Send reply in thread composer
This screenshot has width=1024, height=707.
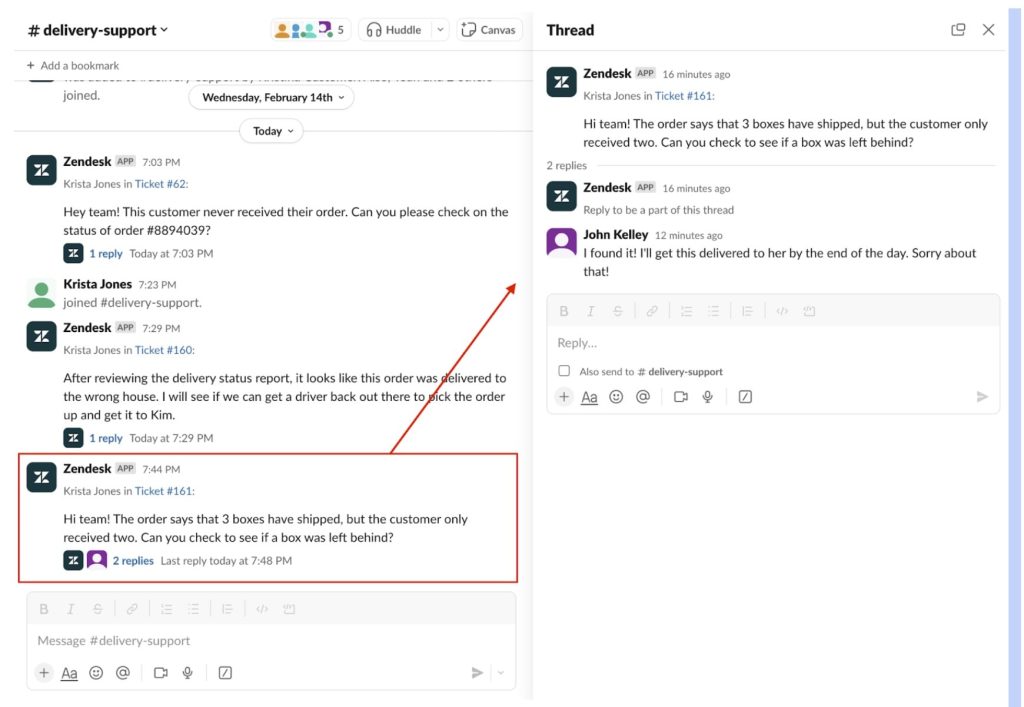coord(982,396)
